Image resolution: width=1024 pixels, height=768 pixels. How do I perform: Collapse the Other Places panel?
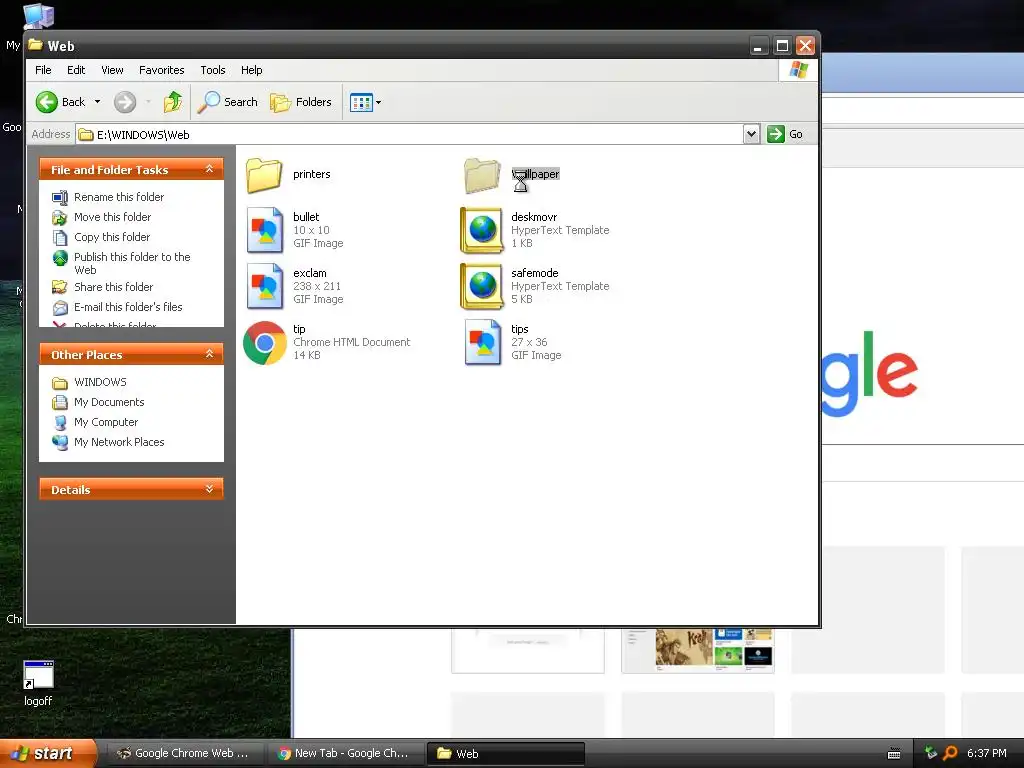[x=209, y=354]
